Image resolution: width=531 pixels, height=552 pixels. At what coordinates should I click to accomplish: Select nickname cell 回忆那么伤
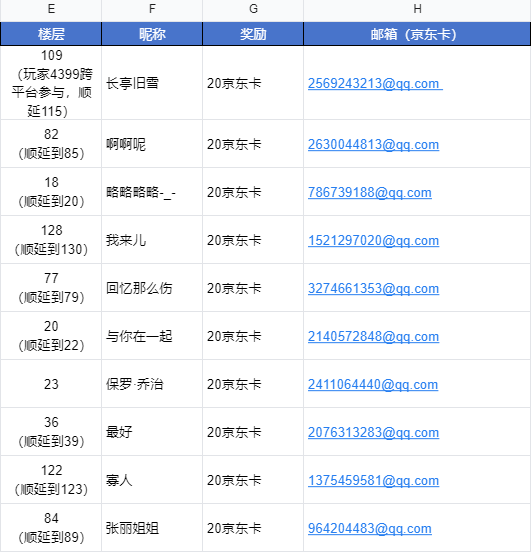click(x=152, y=288)
